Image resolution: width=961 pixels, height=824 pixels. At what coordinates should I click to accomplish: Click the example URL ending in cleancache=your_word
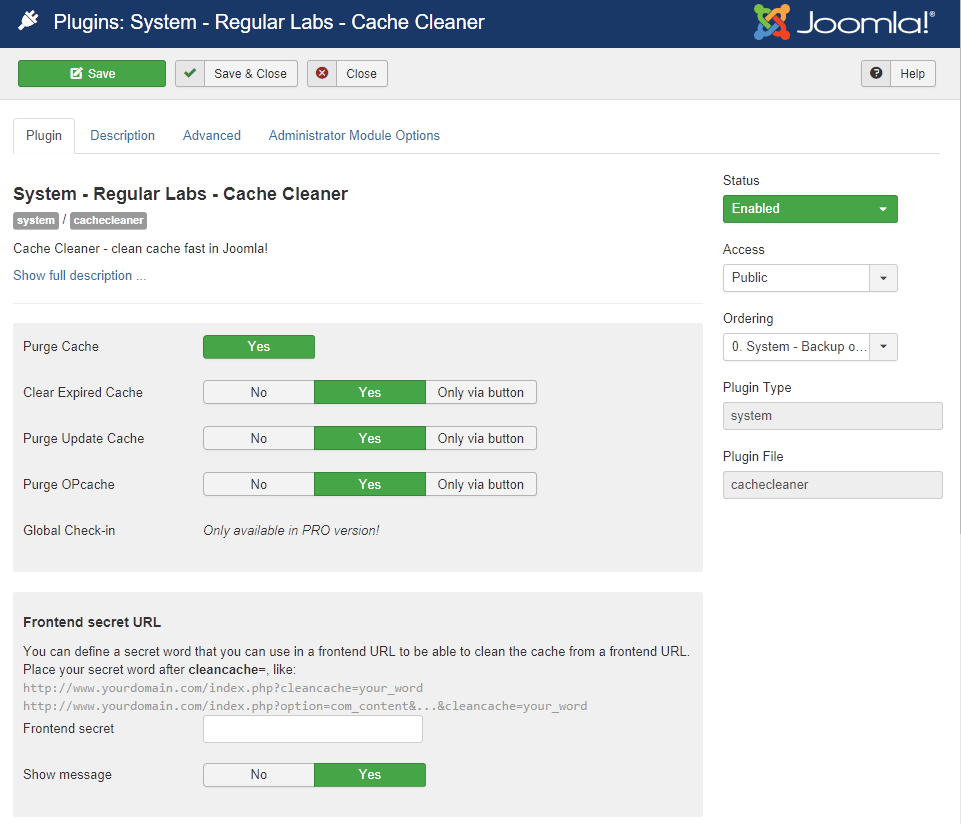(x=223, y=688)
